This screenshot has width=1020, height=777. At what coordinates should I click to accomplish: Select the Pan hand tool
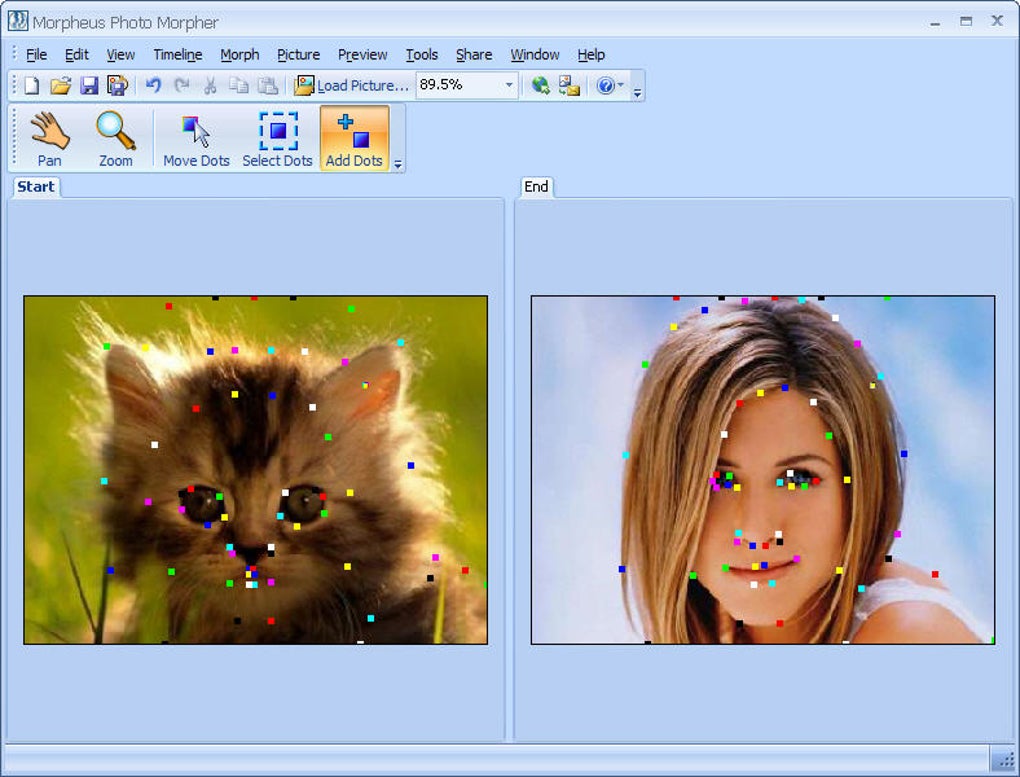49,139
